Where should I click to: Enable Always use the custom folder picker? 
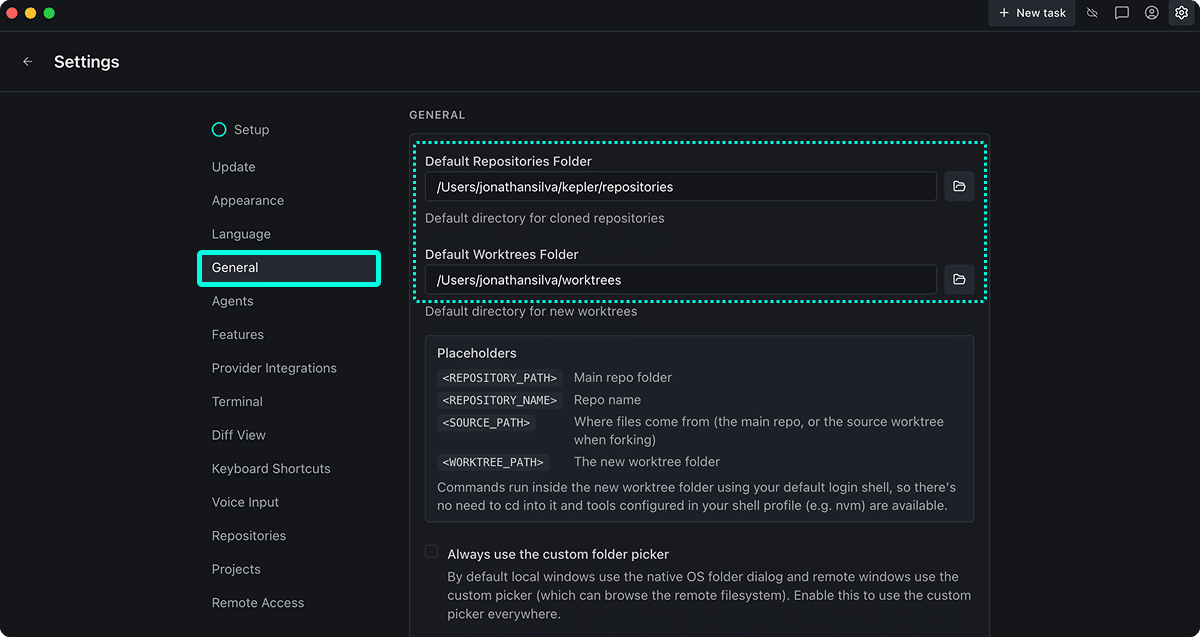point(432,551)
